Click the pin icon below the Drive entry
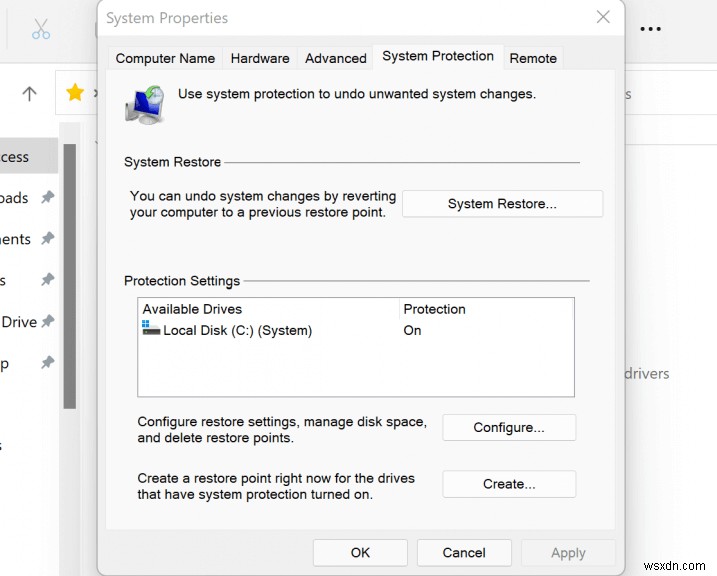Image resolution: width=717 pixels, height=576 pixels. point(48,363)
